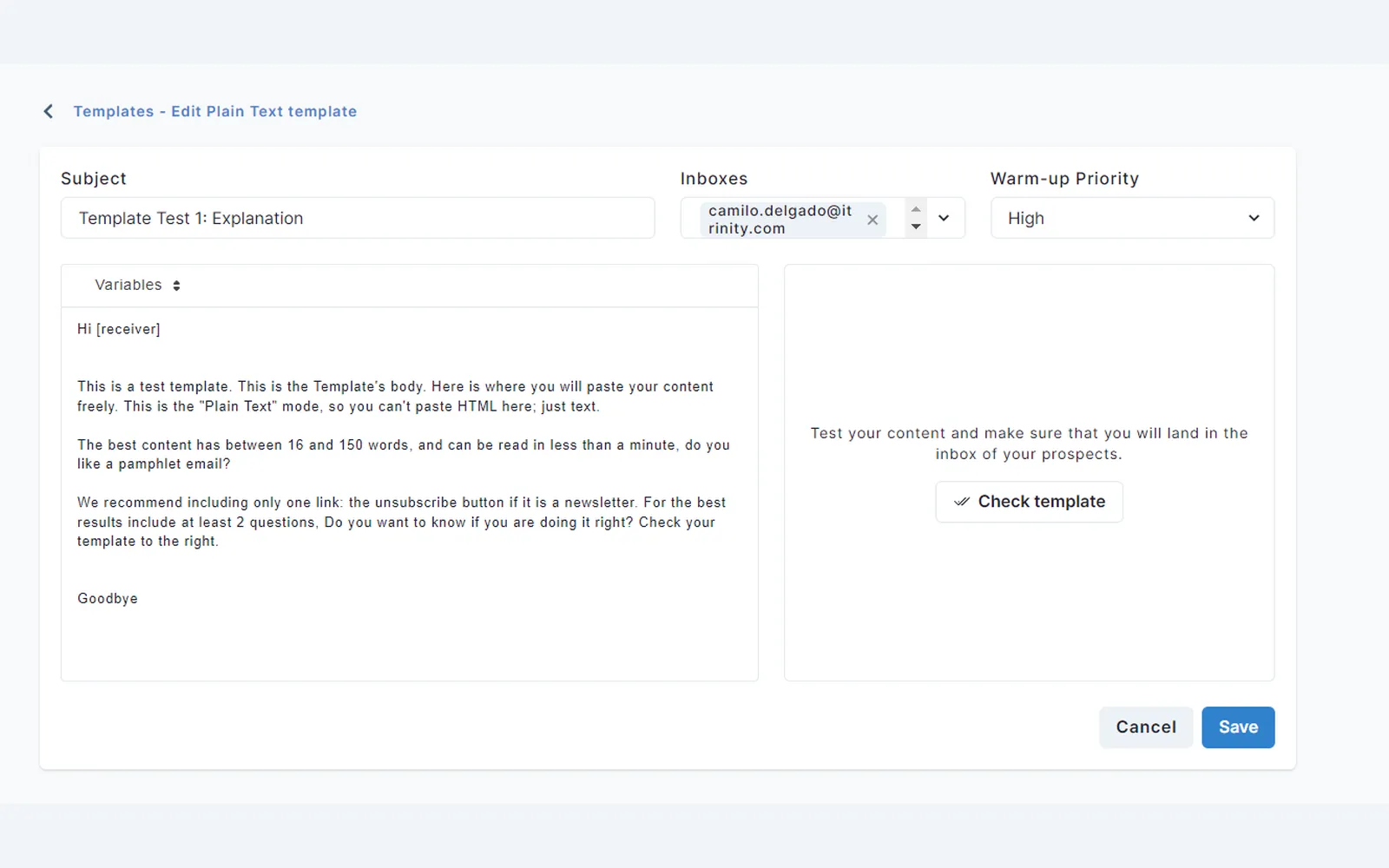Open the Warm-up Priority High dropdown
The image size is (1389, 868).
point(1132,218)
